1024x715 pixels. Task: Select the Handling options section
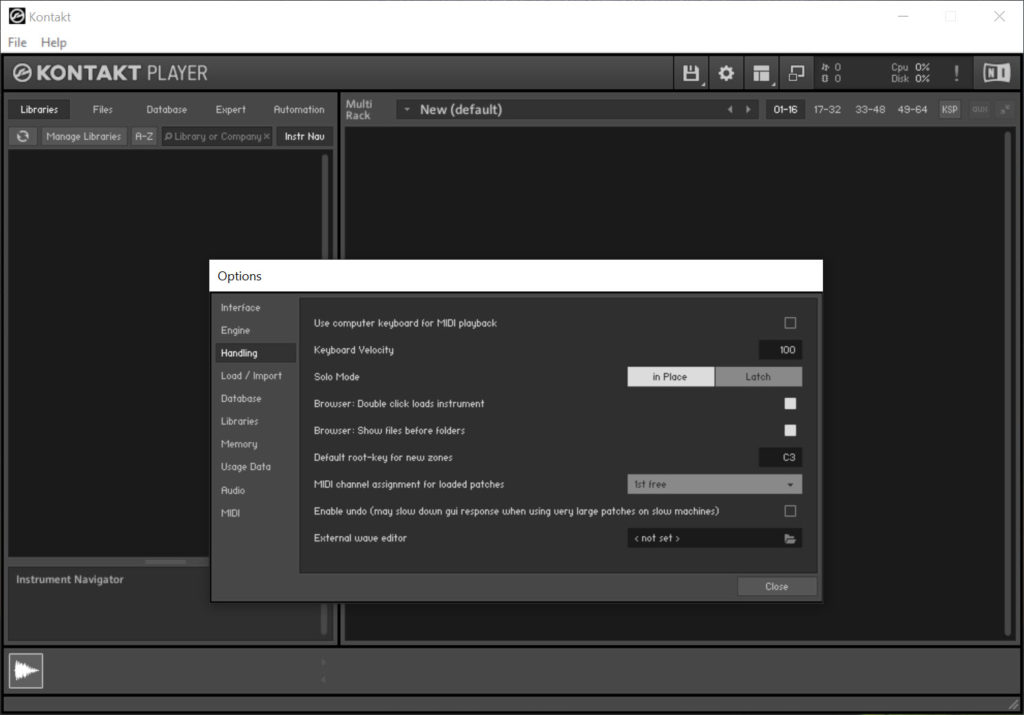(255, 353)
